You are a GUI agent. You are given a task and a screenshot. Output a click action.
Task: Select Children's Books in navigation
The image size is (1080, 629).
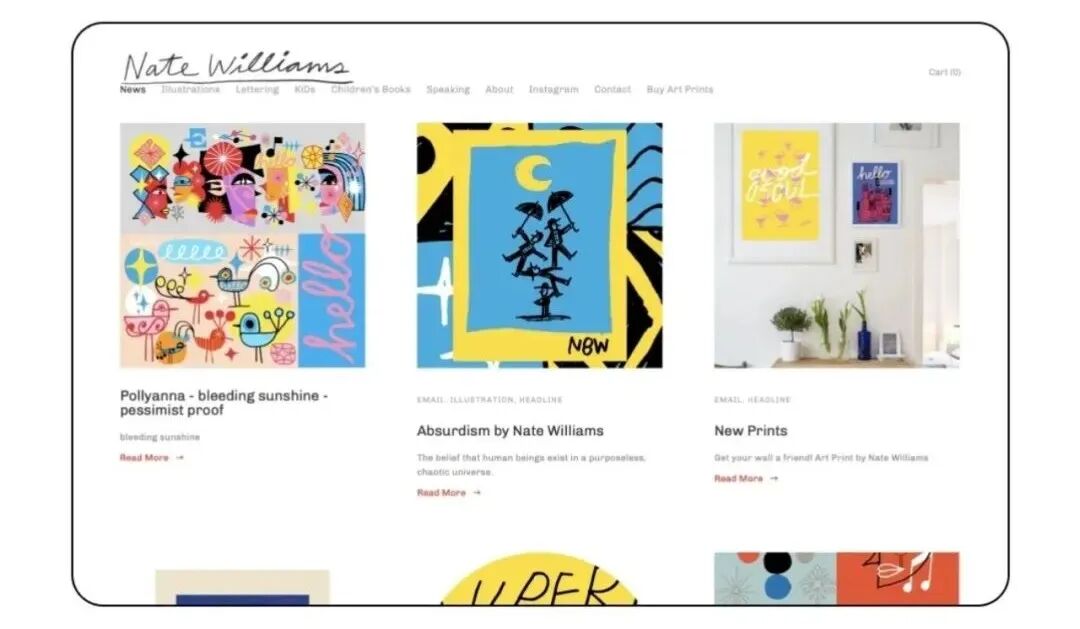(371, 90)
